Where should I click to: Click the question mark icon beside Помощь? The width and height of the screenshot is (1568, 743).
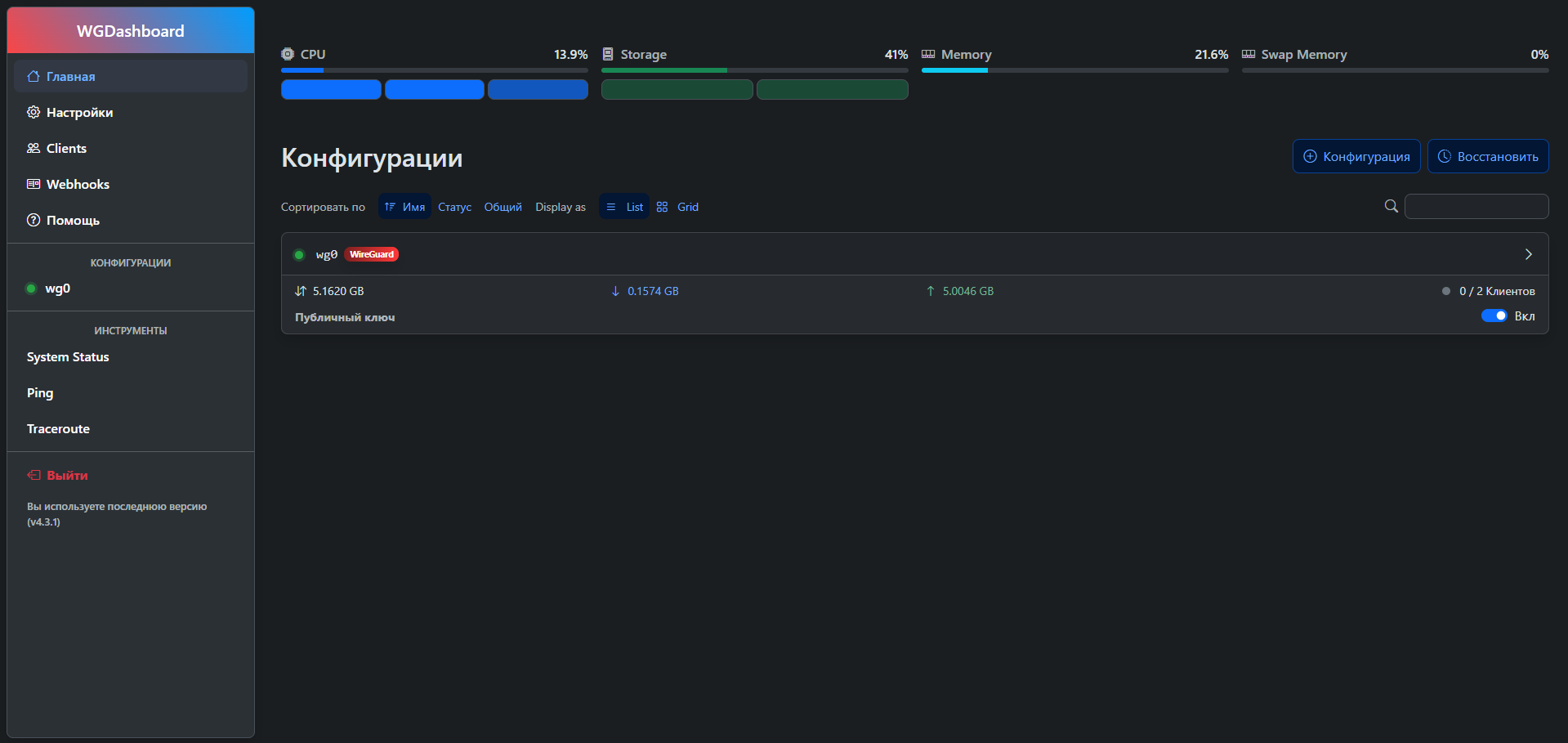pos(34,220)
